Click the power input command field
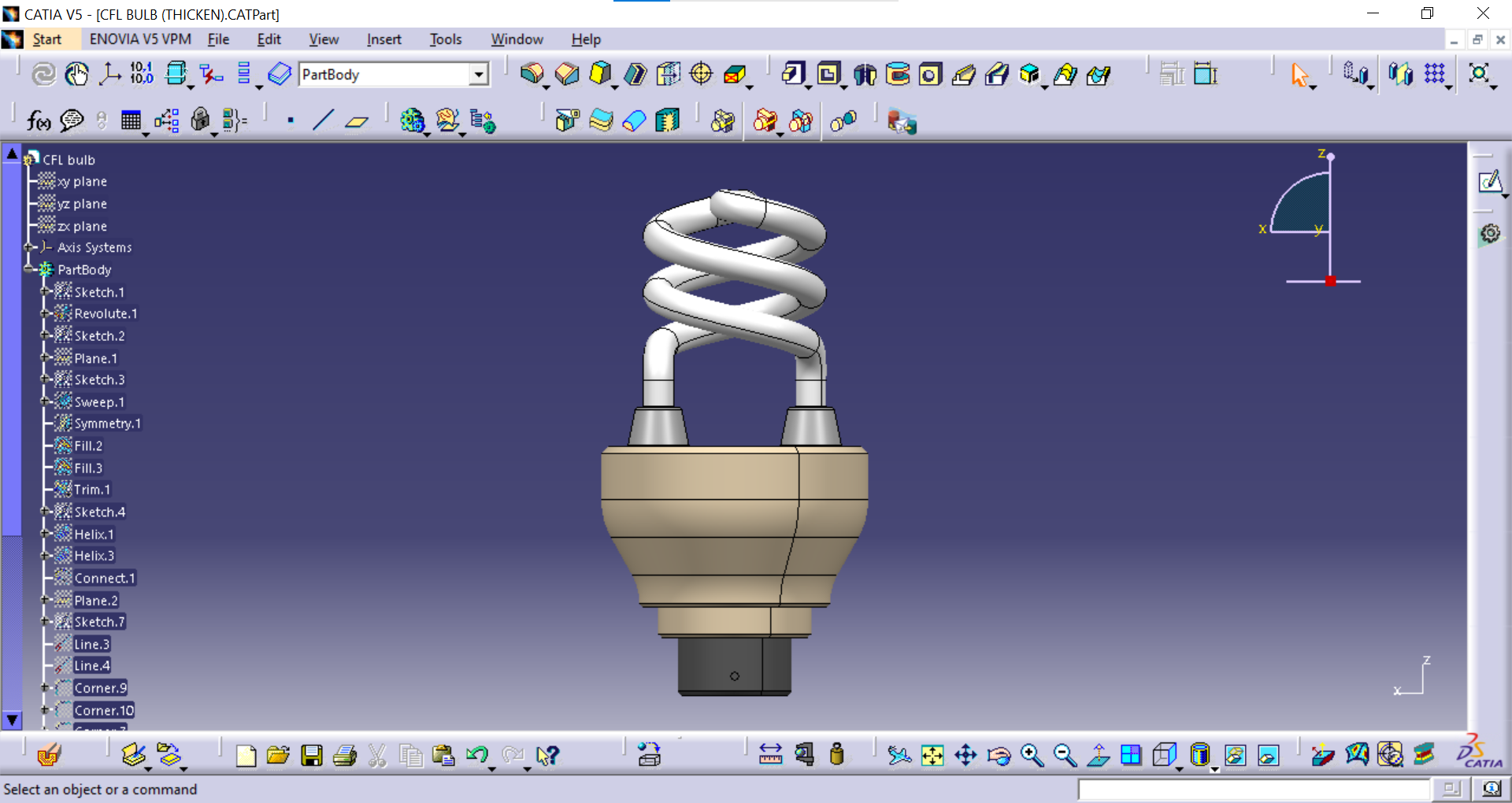 pos(1254,789)
